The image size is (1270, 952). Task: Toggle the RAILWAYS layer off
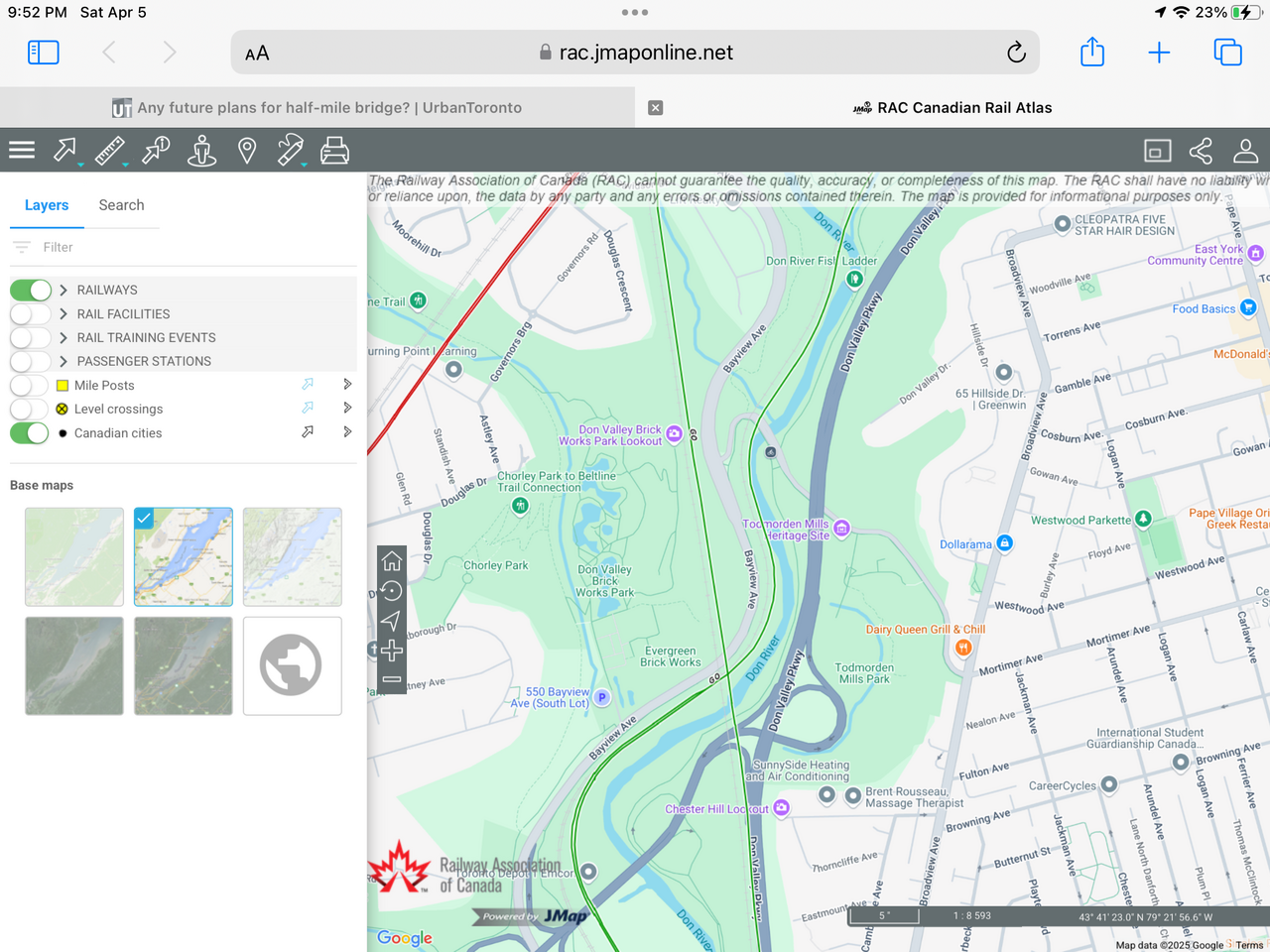click(31, 290)
